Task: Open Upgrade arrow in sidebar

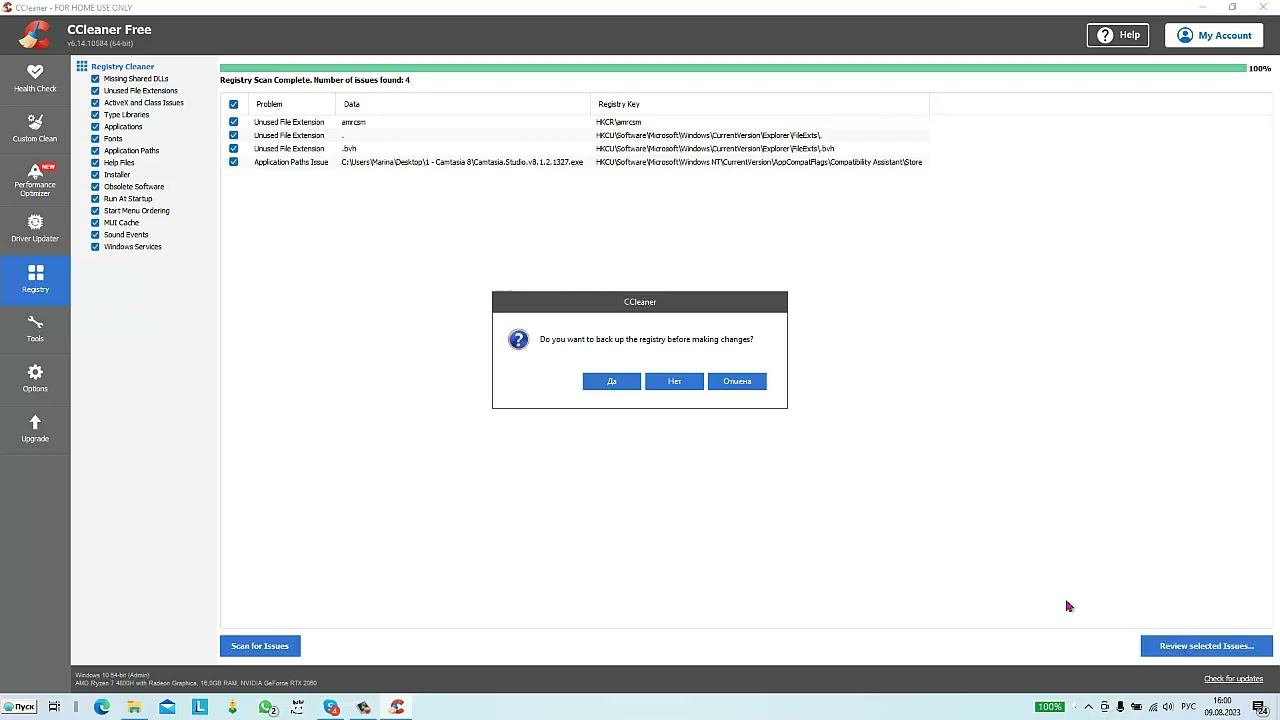Action: pos(35,428)
